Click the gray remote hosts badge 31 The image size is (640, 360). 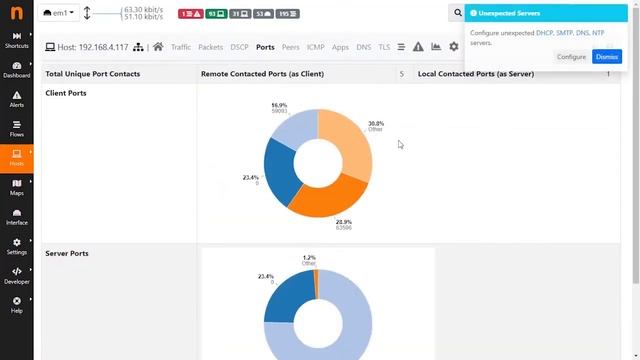(240, 14)
